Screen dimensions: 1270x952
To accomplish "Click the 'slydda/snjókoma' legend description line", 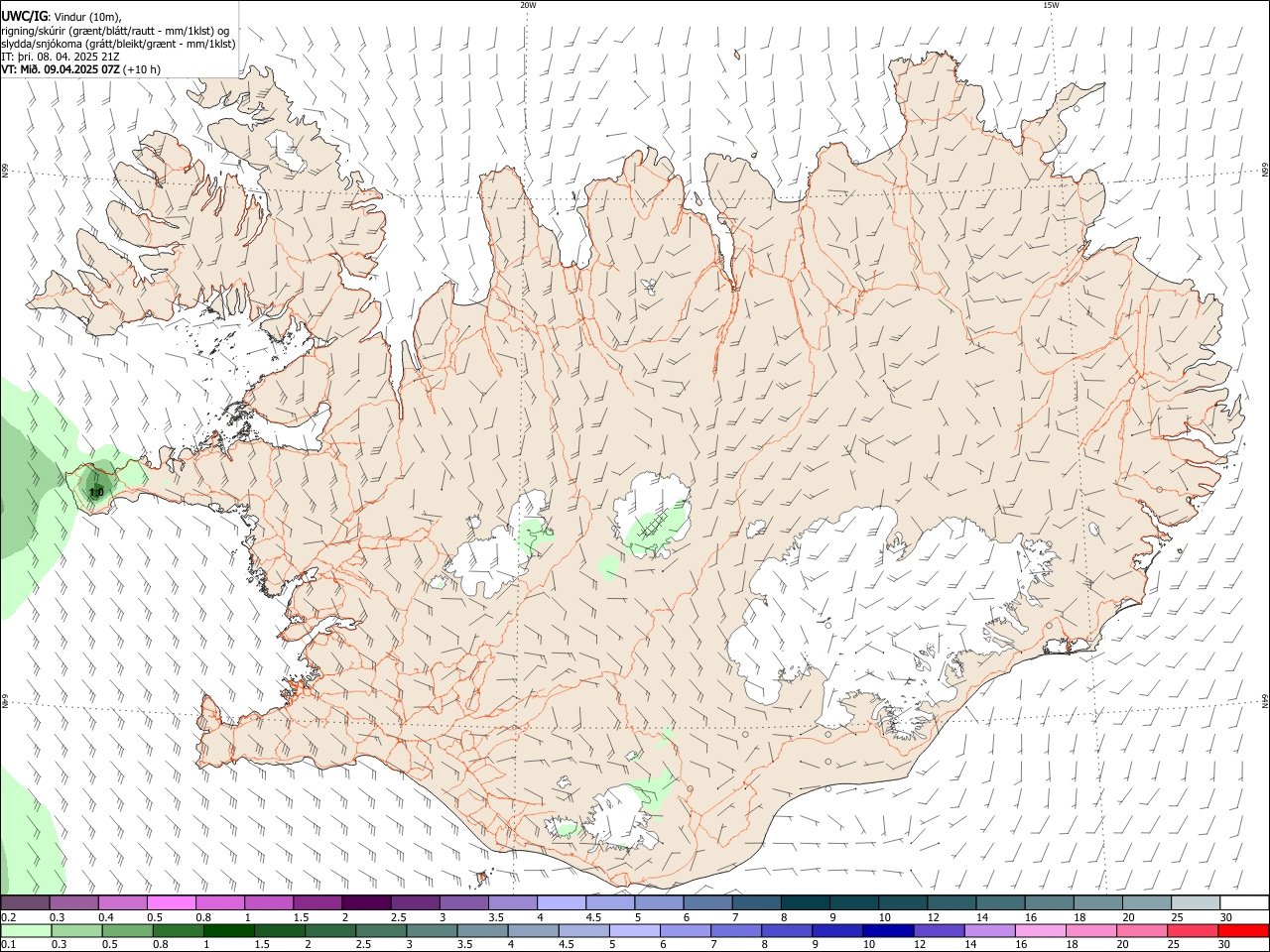I will [x=118, y=44].
